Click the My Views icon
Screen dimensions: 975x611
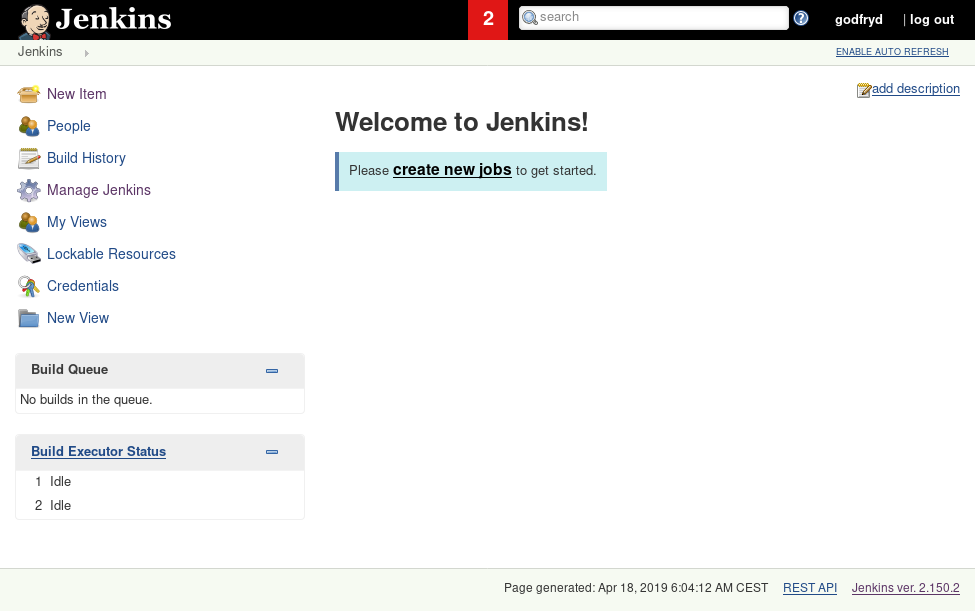[28, 222]
